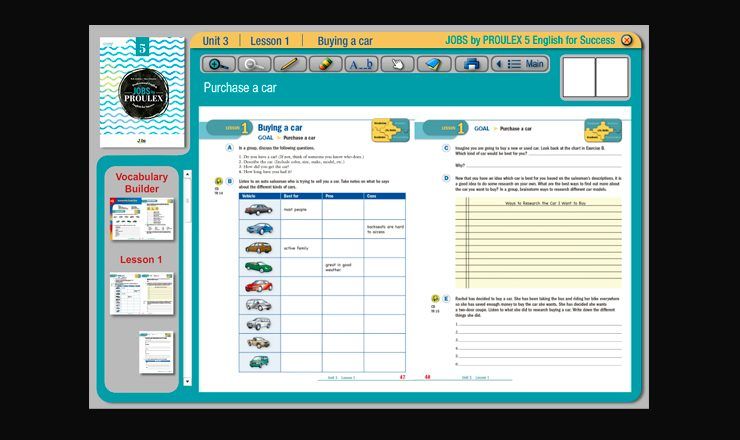The width and height of the screenshot is (740, 440).
Task: Open the Vocabulary Builder section
Action: tap(142, 182)
